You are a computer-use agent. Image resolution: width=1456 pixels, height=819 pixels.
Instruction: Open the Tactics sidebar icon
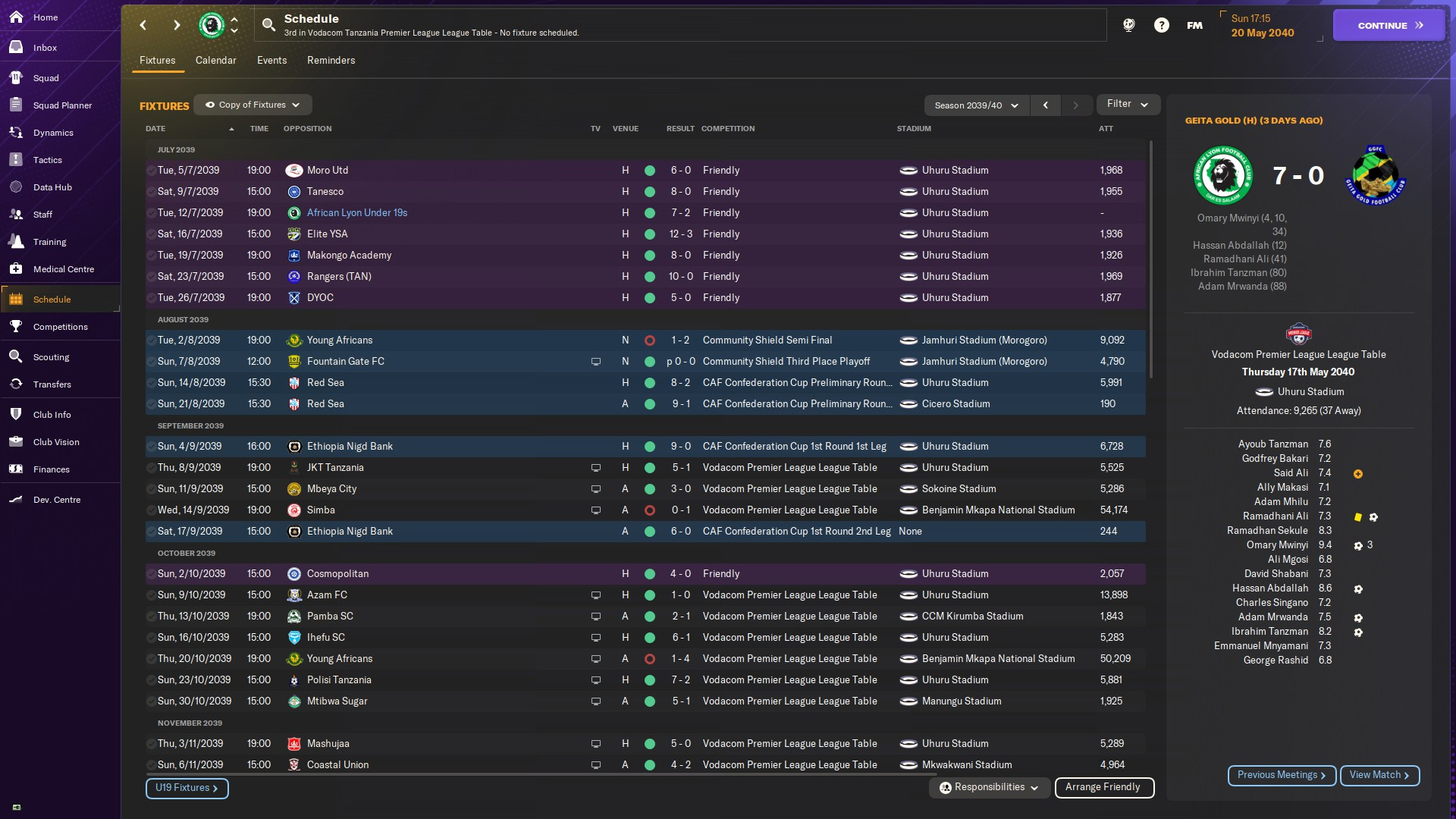(16, 160)
